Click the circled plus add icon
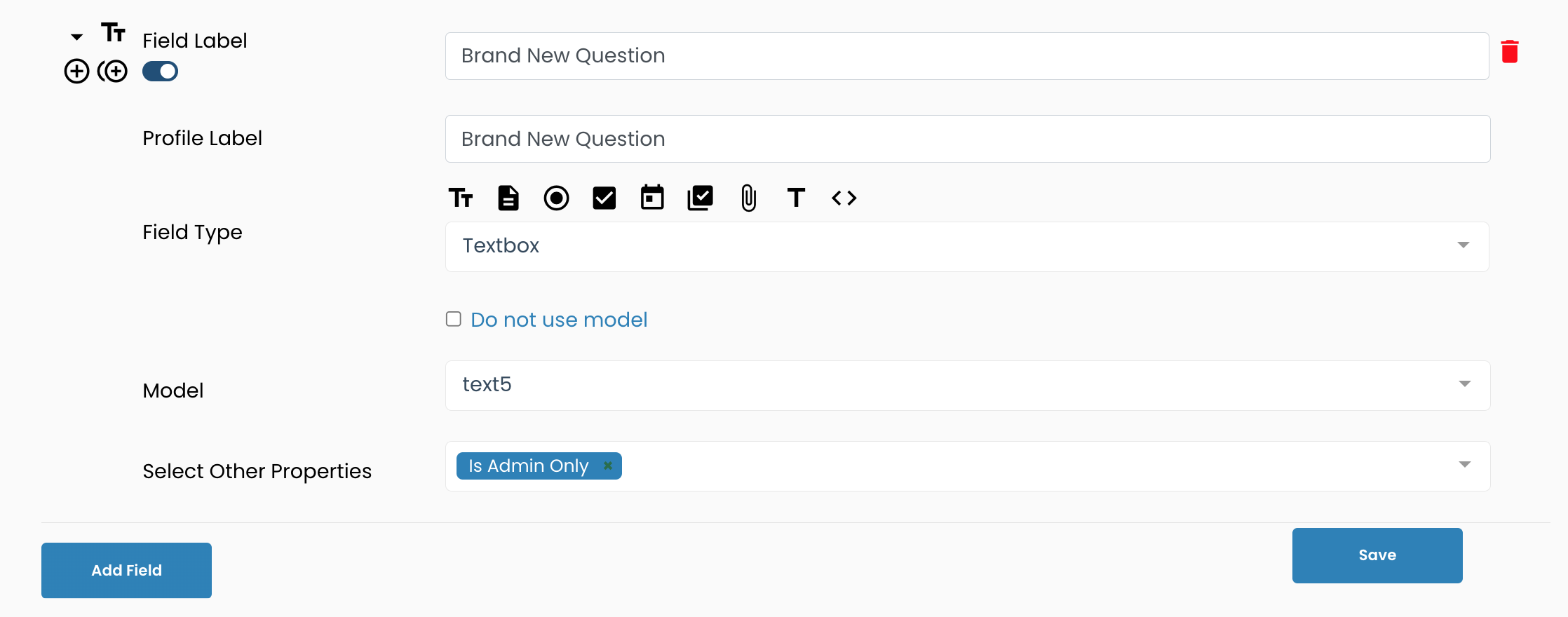The width and height of the screenshot is (1568, 617). (77, 72)
